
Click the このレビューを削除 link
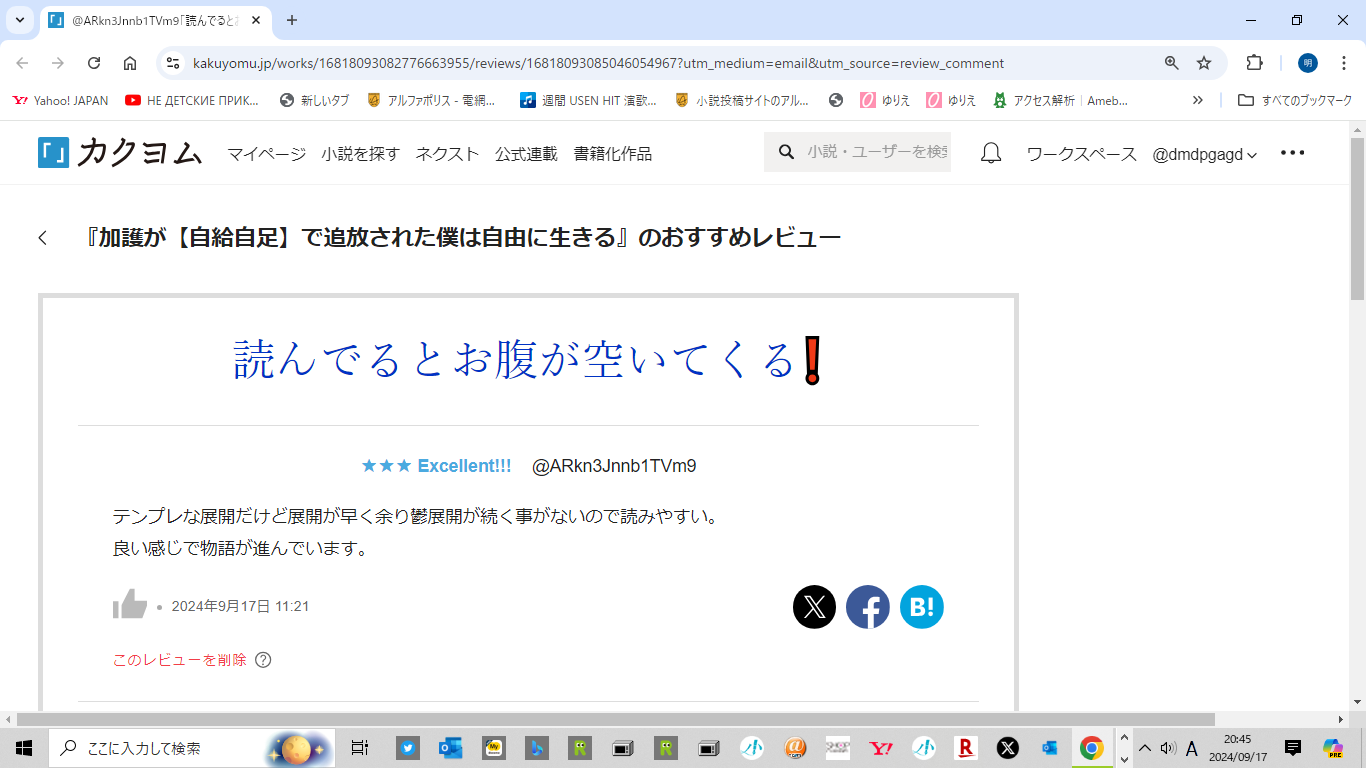point(179,660)
